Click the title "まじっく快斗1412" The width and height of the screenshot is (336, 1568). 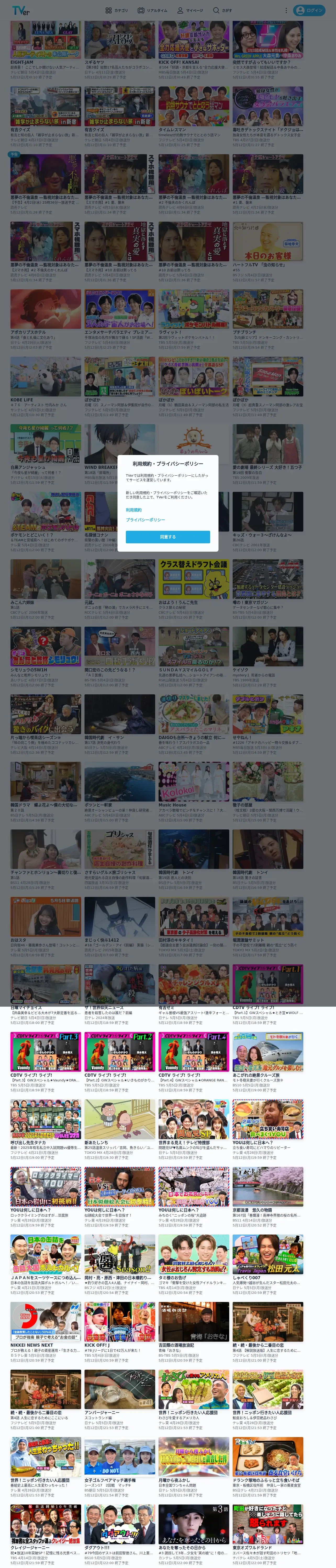click(x=102, y=941)
